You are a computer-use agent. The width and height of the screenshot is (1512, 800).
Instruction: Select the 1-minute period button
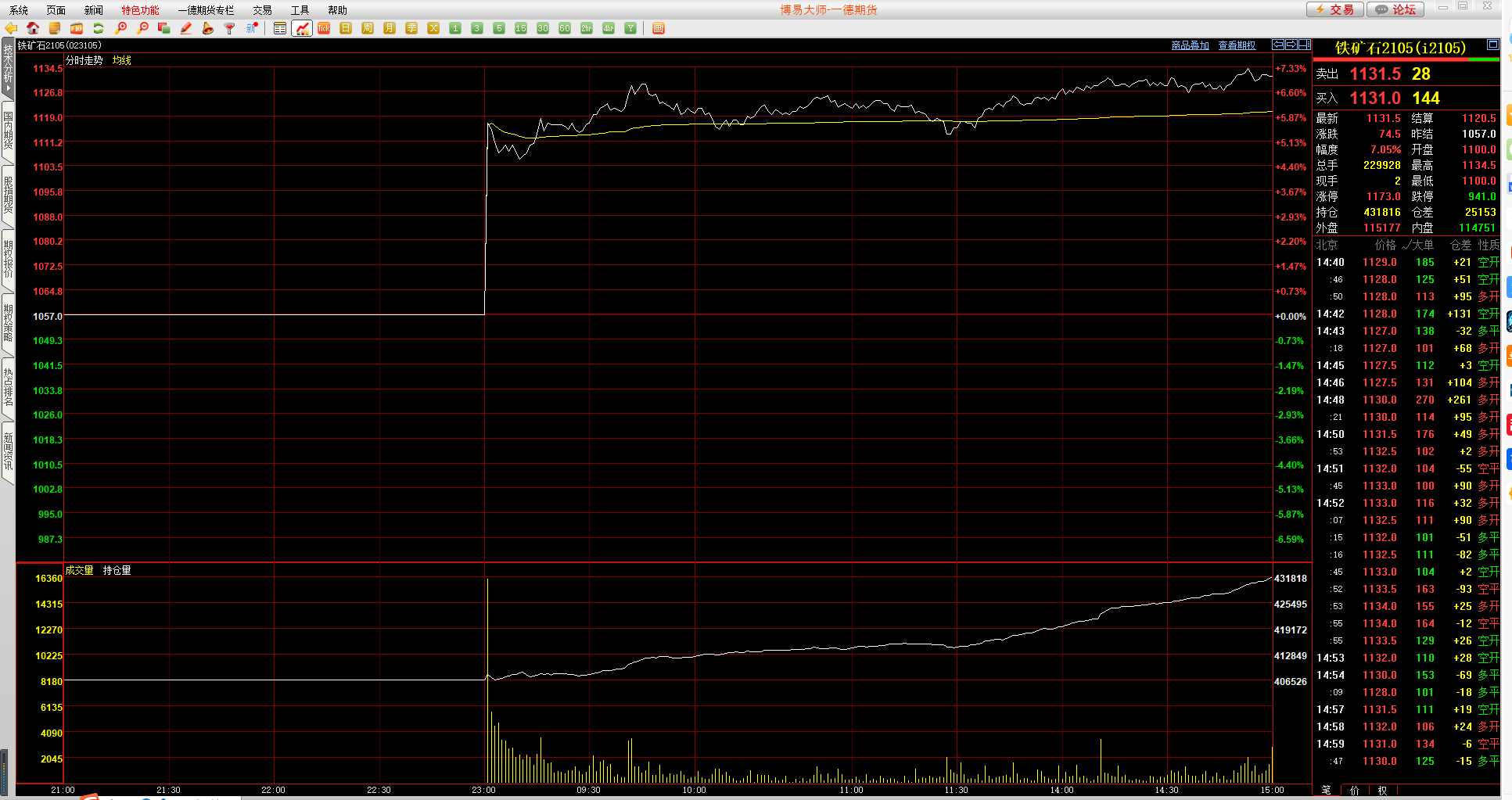[x=455, y=28]
